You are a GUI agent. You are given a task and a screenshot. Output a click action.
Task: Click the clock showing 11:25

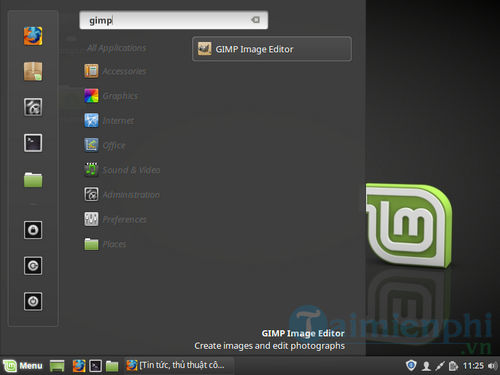[x=473, y=366]
